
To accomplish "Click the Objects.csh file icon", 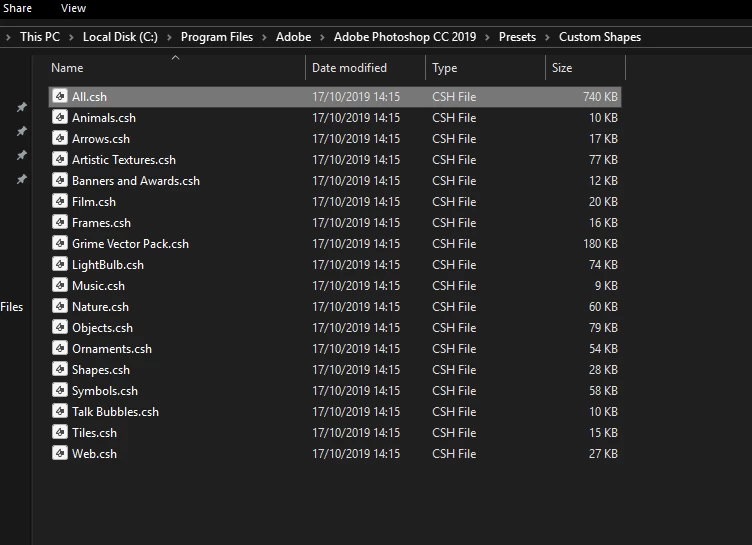I will [x=60, y=327].
